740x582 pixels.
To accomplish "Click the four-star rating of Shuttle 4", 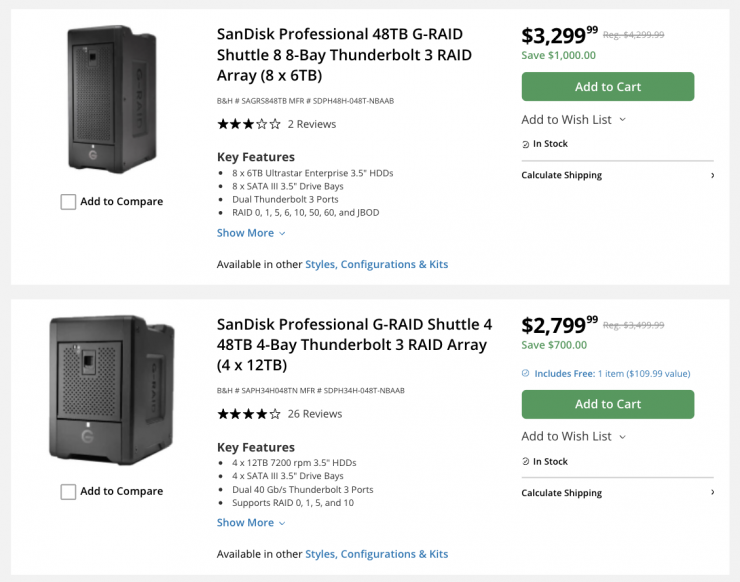I will tap(249, 414).
